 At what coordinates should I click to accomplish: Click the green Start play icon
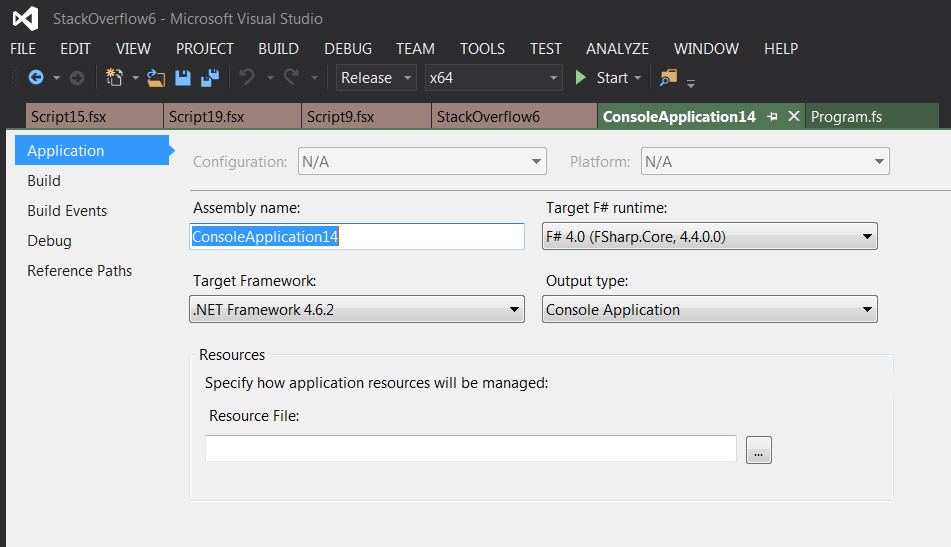pos(582,78)
